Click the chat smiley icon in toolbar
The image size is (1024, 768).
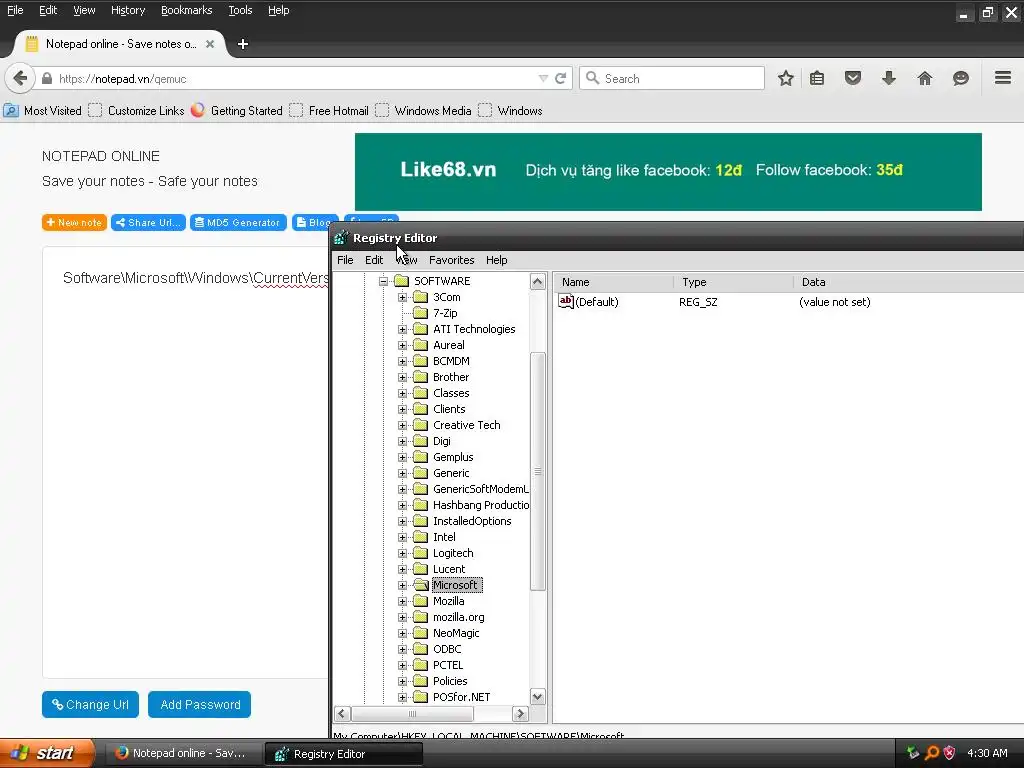point(960,78)
